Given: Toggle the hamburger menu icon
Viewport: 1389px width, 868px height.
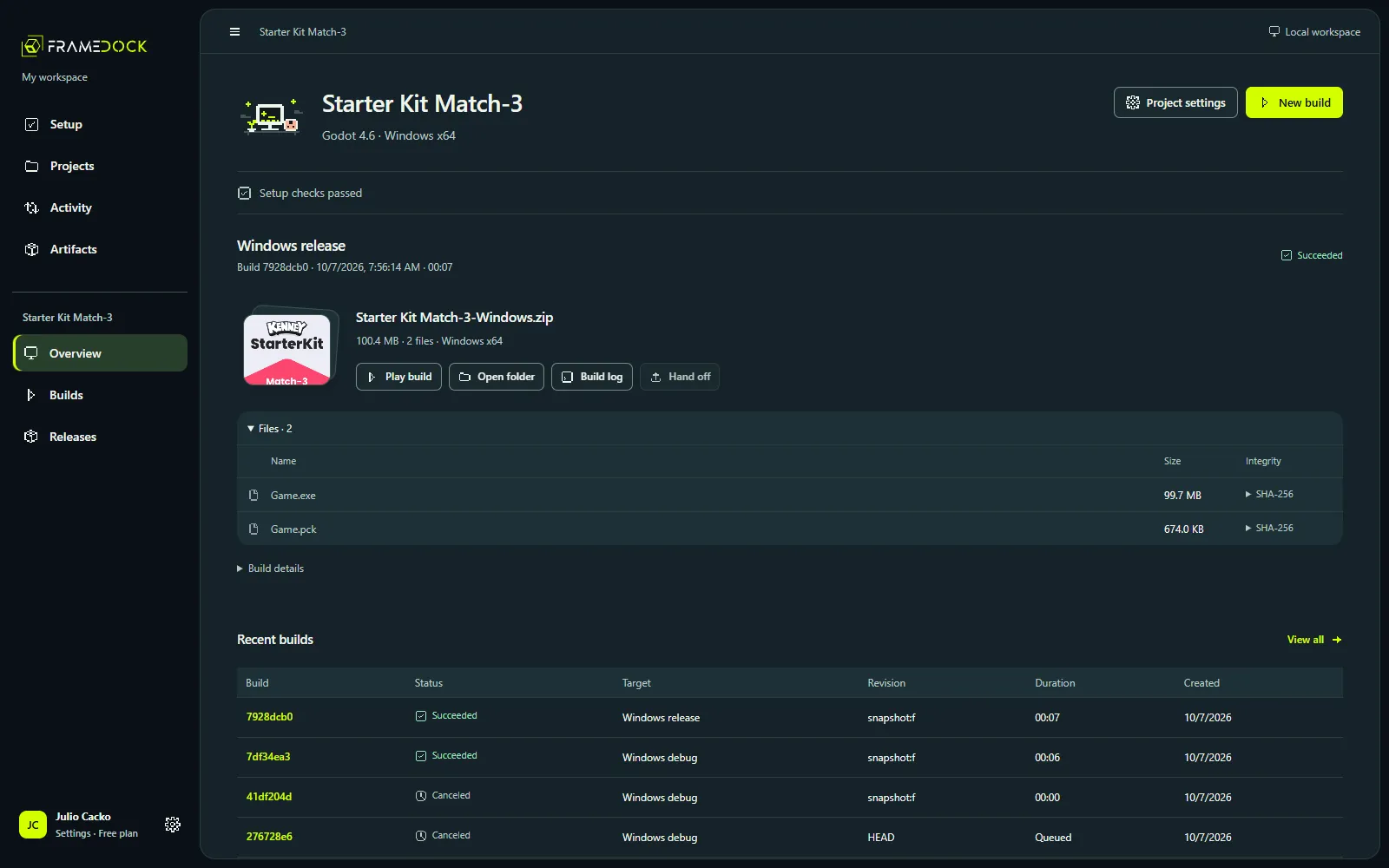Looking at the screenshot, I should [234, 32].
